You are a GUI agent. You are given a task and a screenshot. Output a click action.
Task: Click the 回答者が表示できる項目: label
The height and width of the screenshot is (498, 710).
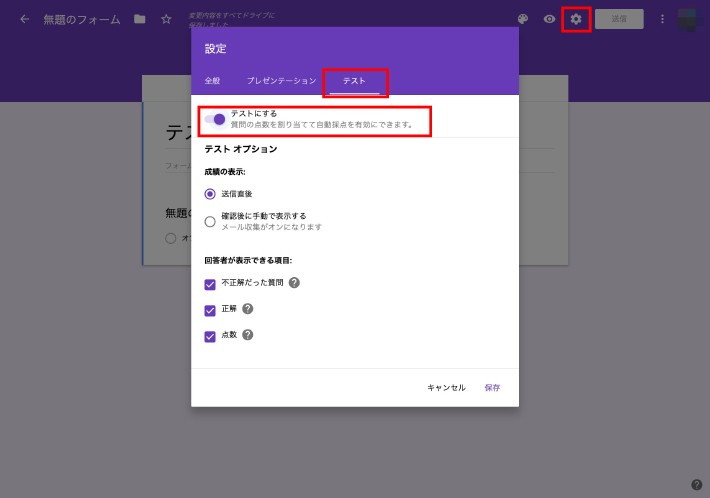[x=248, y=260]
